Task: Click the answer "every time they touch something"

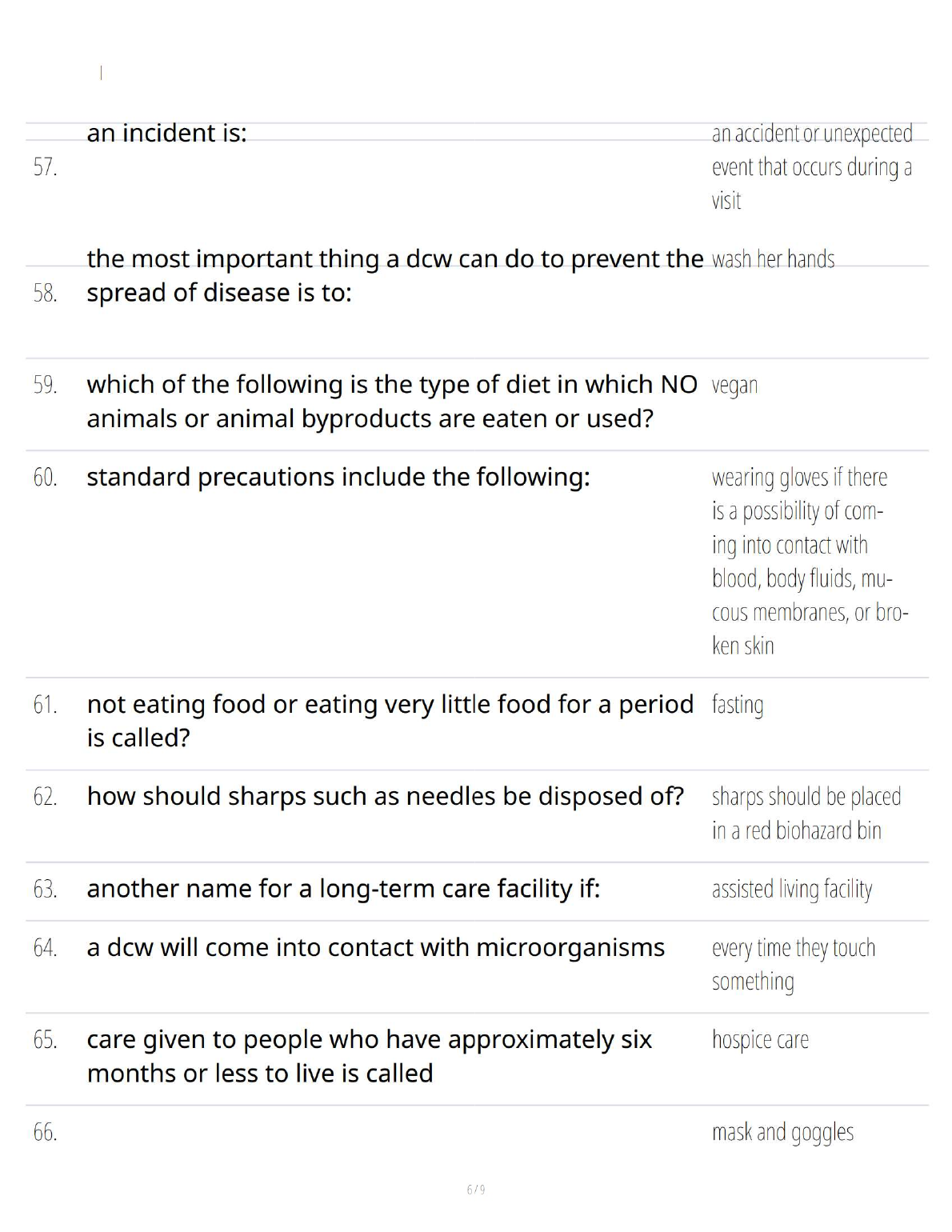Action: pos(793,964)
